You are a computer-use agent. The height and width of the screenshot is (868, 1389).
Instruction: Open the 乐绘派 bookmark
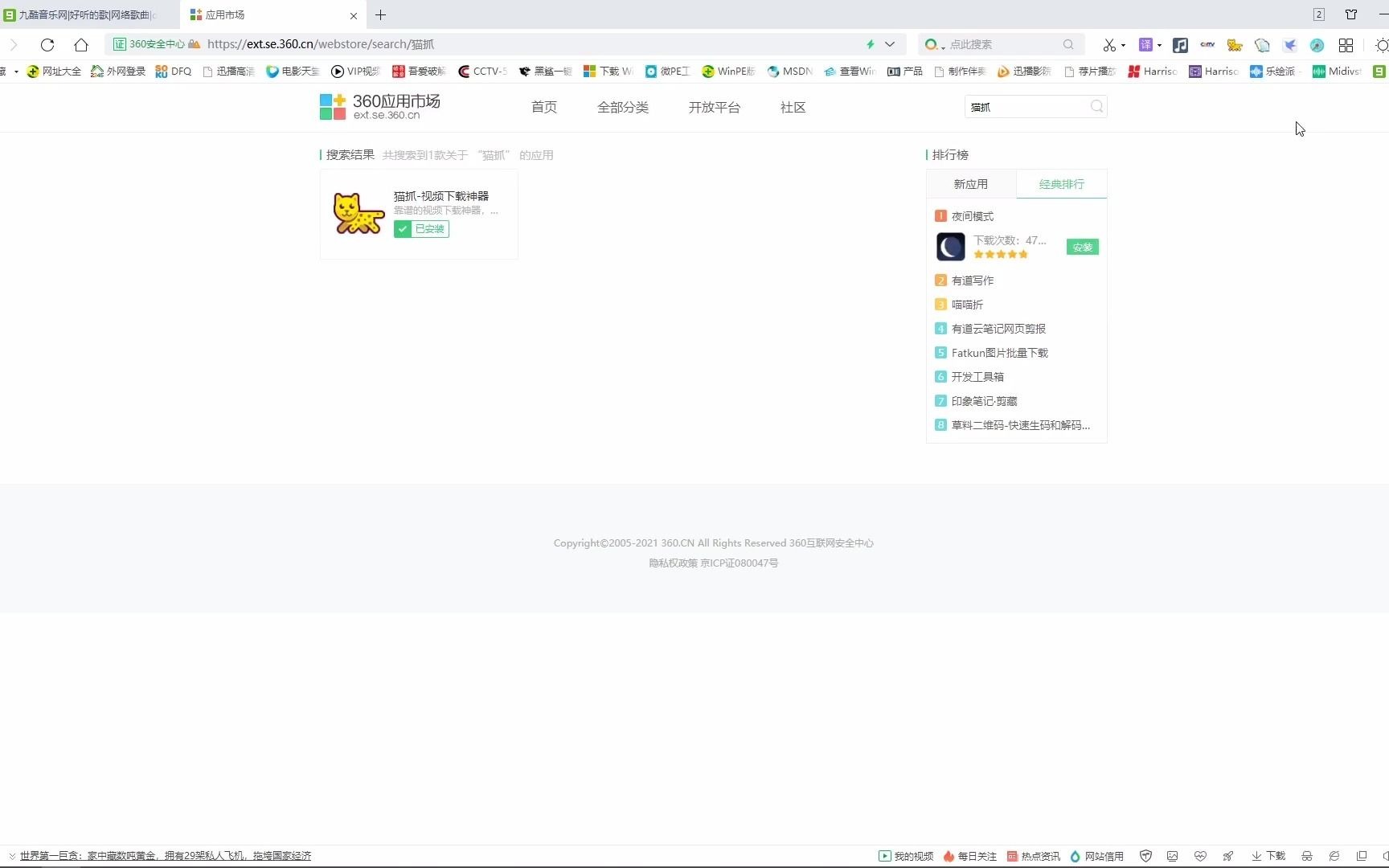click(x=1272, y=72)
